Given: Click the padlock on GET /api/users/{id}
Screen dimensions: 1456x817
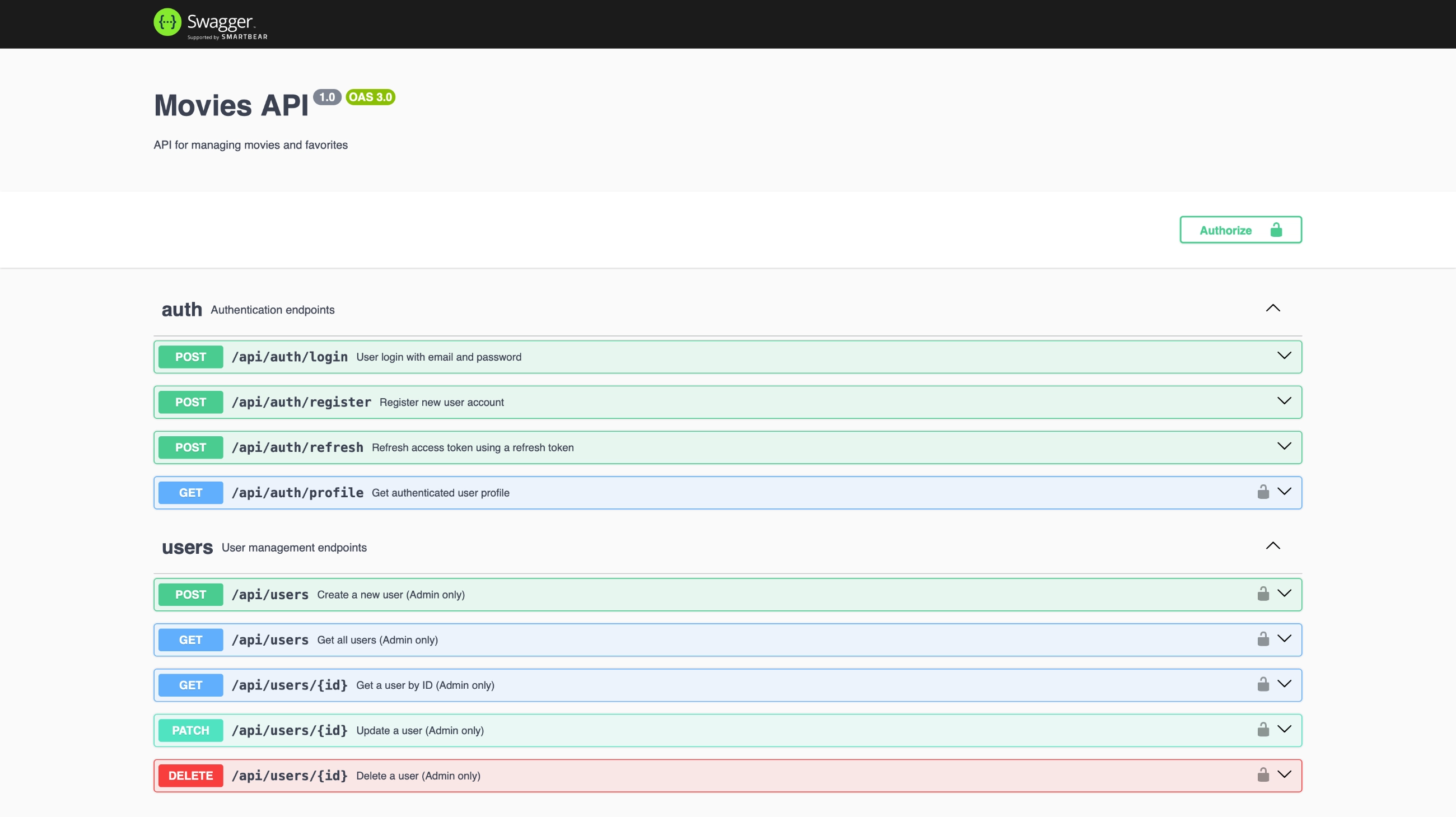Looking at the screenshot, I should [x=1264, y=684].
